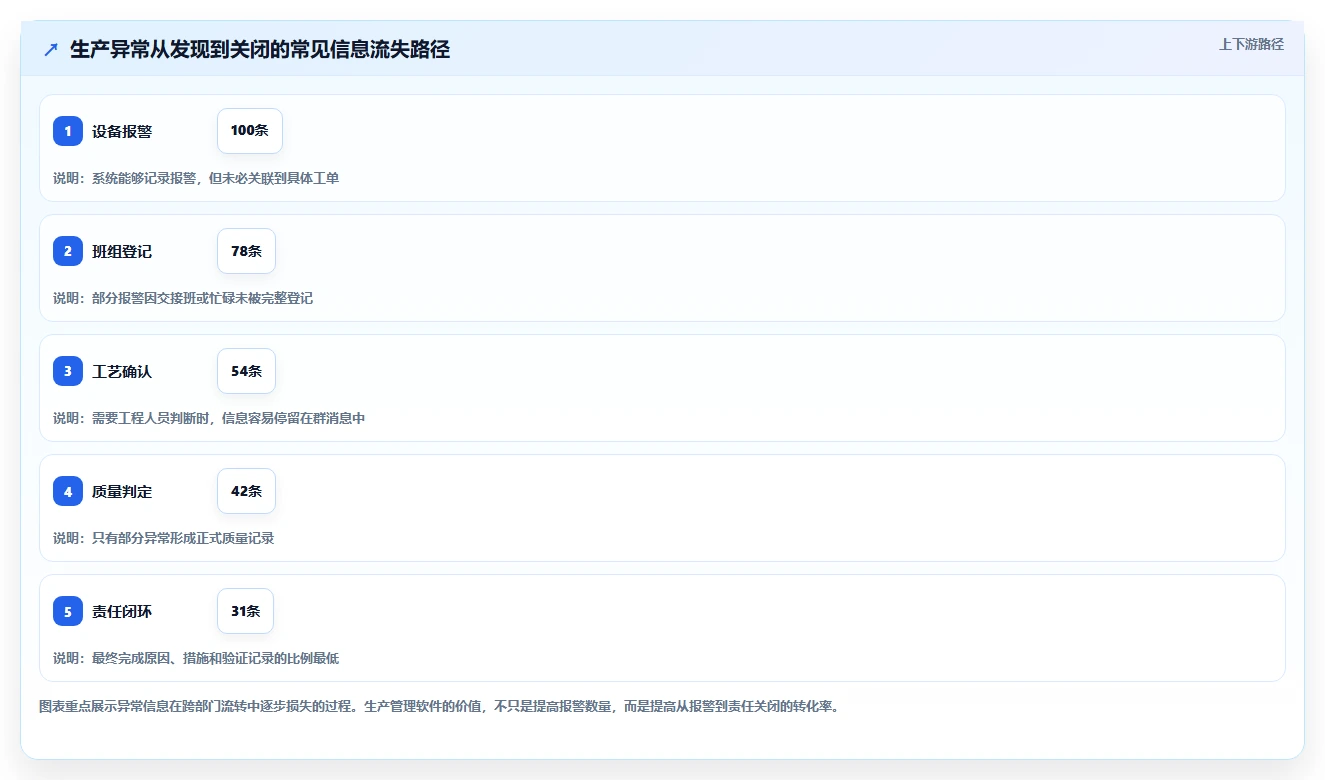Select the 质量判定 stage label
This screenshot has width=1325, height=780.
click(x=122, y=491)
